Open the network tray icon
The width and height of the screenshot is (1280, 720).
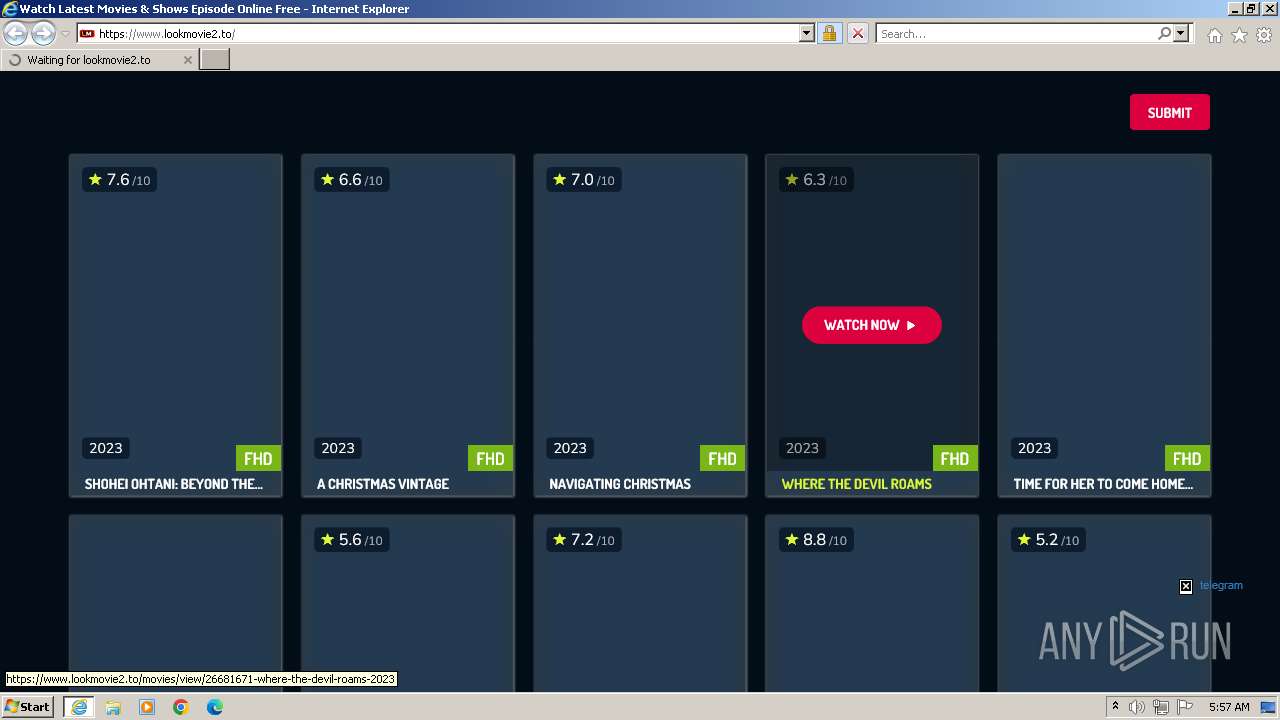pos(1161,707)
